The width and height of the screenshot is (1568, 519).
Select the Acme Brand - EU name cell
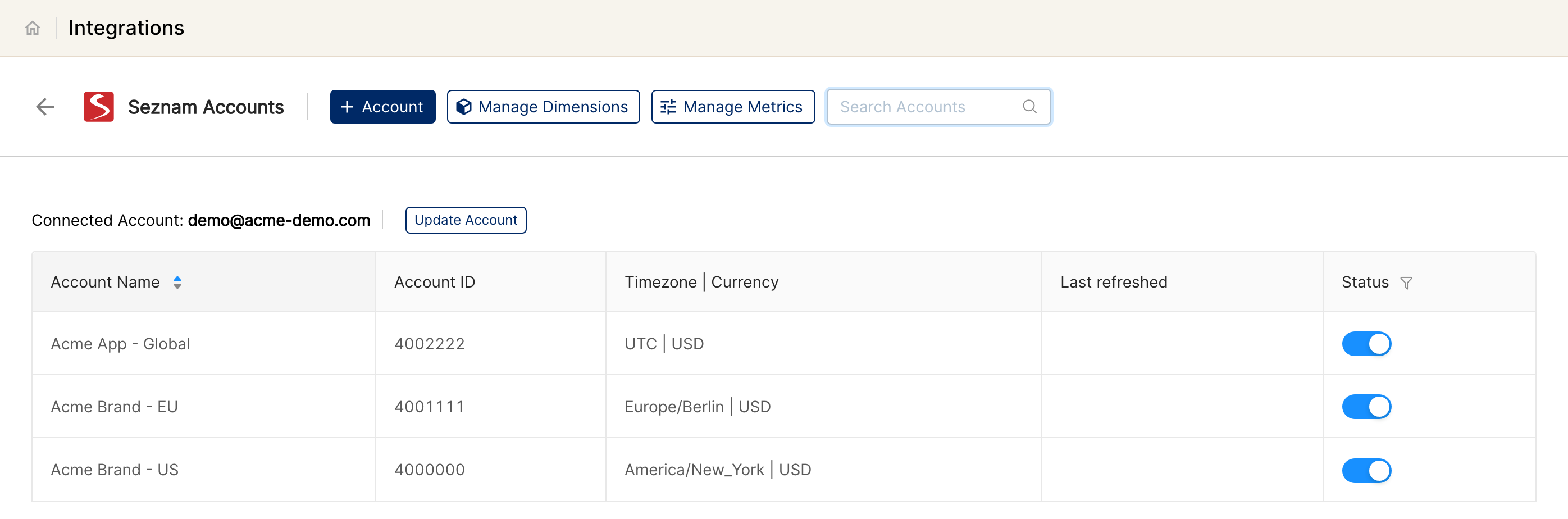(204, 407)
